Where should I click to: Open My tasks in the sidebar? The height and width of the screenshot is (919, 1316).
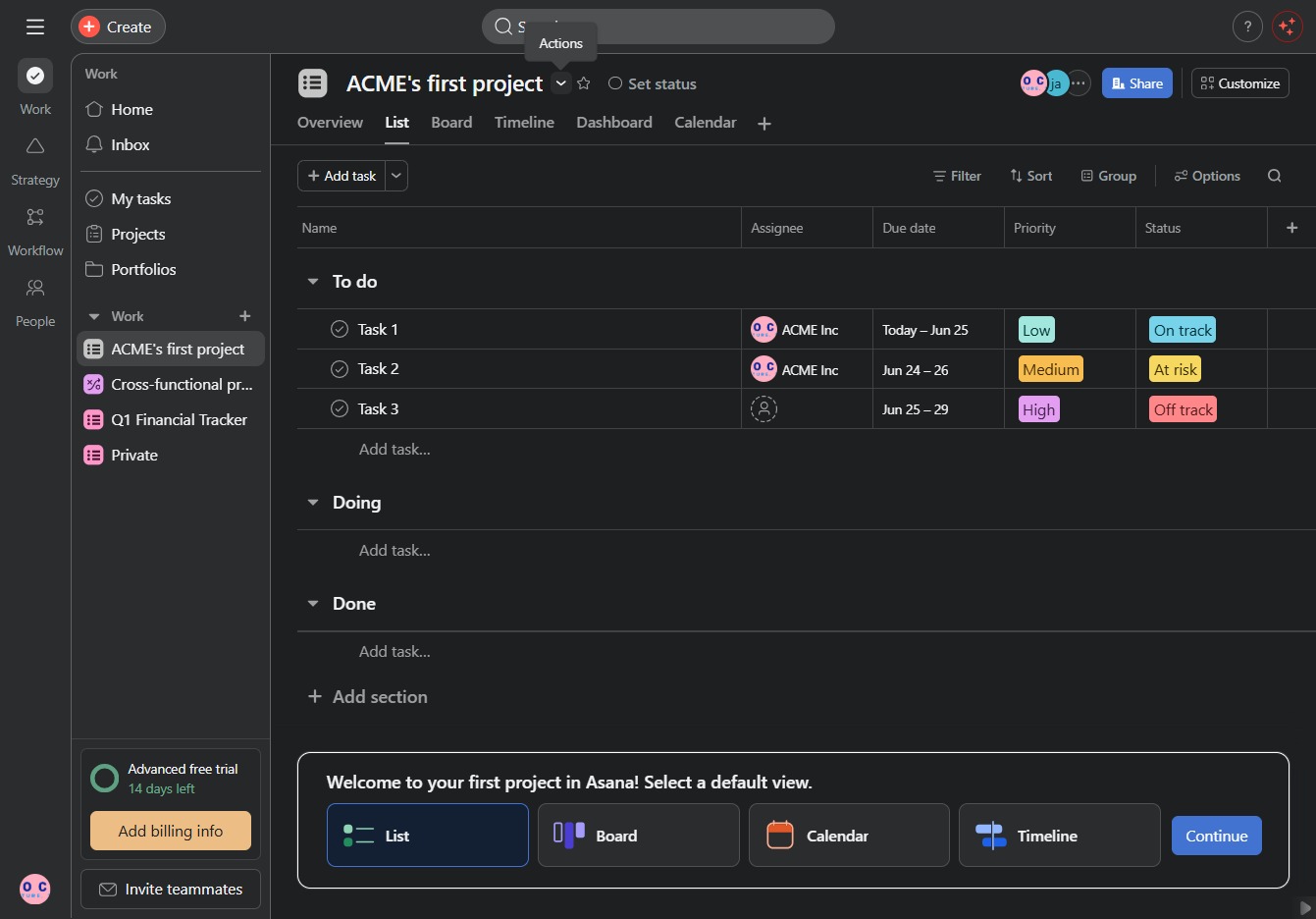[171, 198]
